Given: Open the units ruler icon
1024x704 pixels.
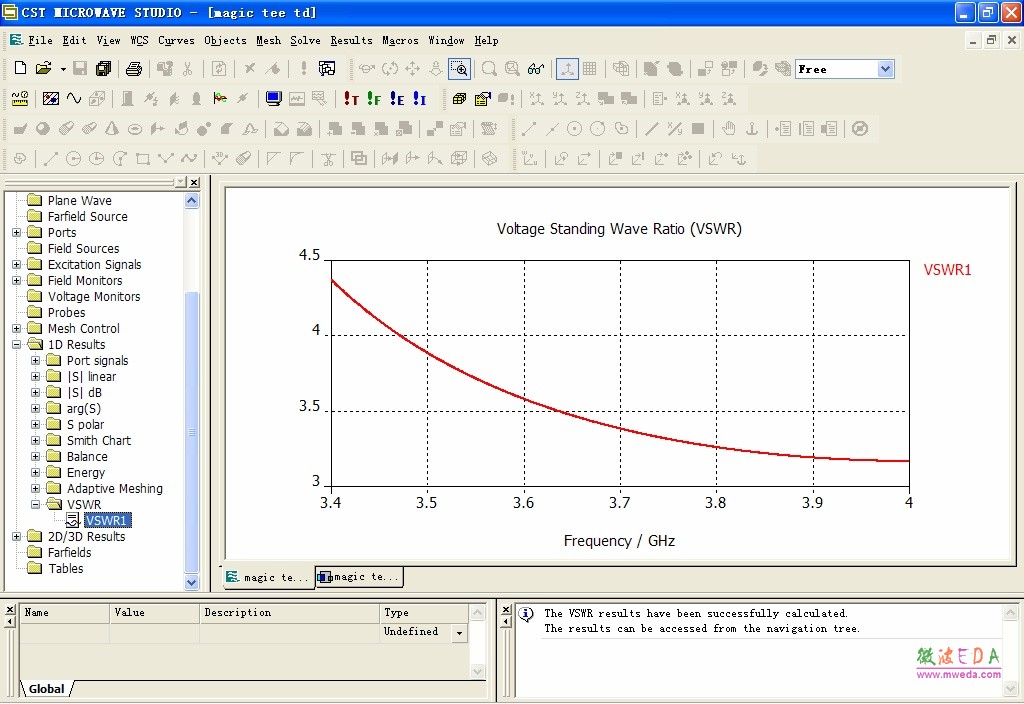Looking at the screenshot, I should coord(20,99).
